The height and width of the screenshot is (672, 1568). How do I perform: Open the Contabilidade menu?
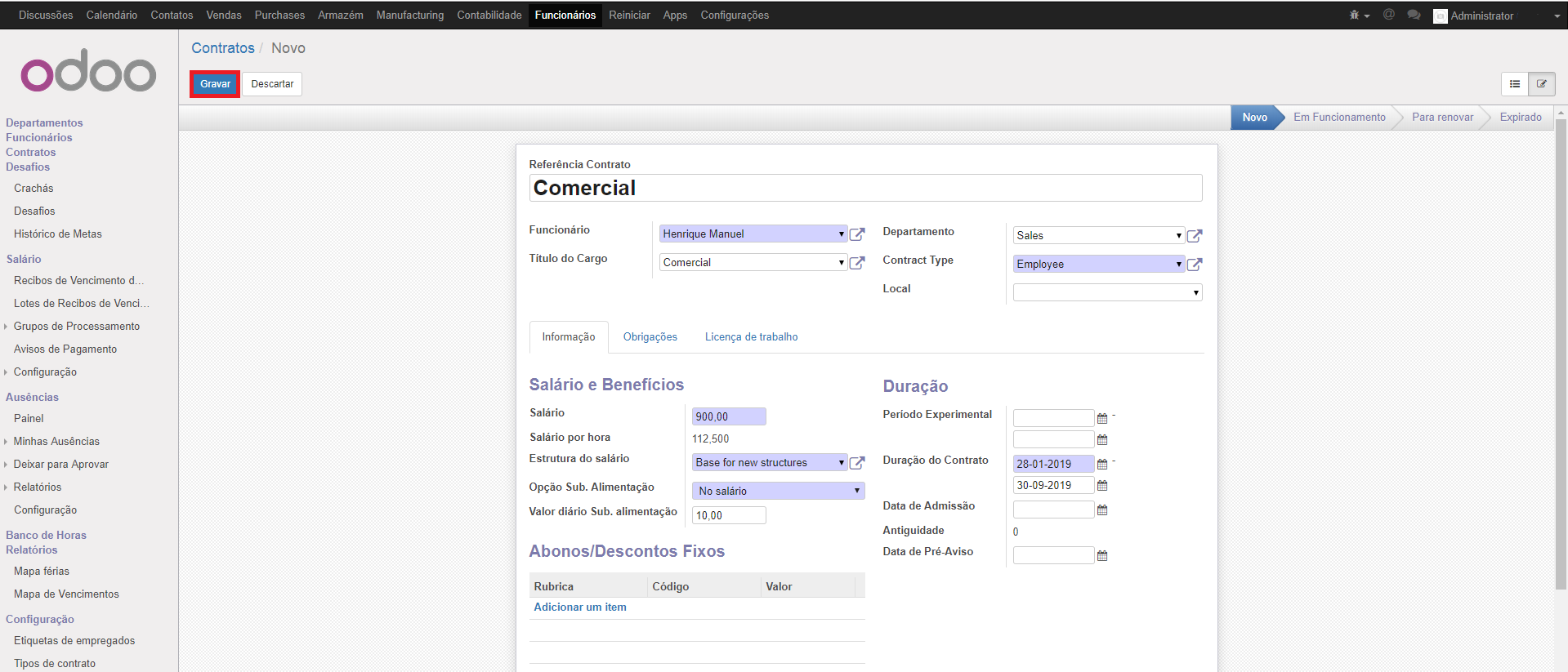(489, 16)
